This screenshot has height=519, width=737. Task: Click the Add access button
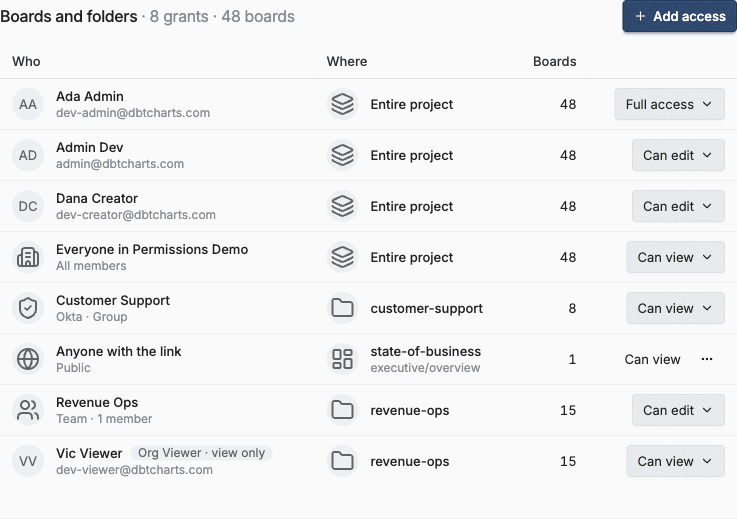point(679,16)
